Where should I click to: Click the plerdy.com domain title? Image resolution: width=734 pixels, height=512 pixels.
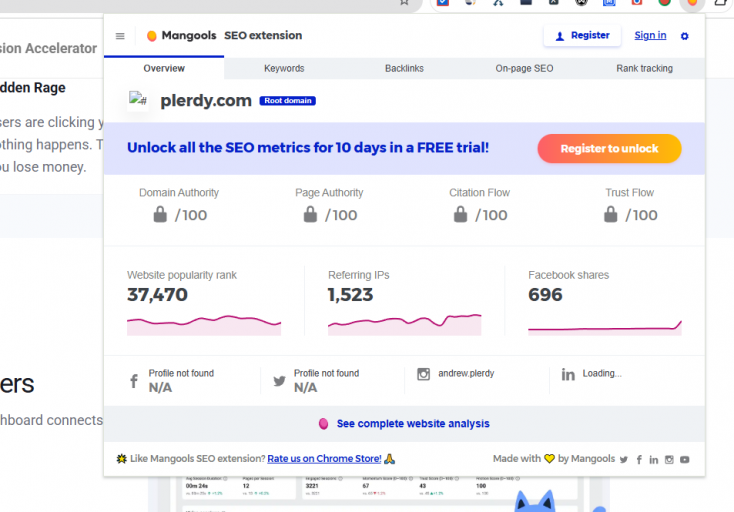point(206,101)
